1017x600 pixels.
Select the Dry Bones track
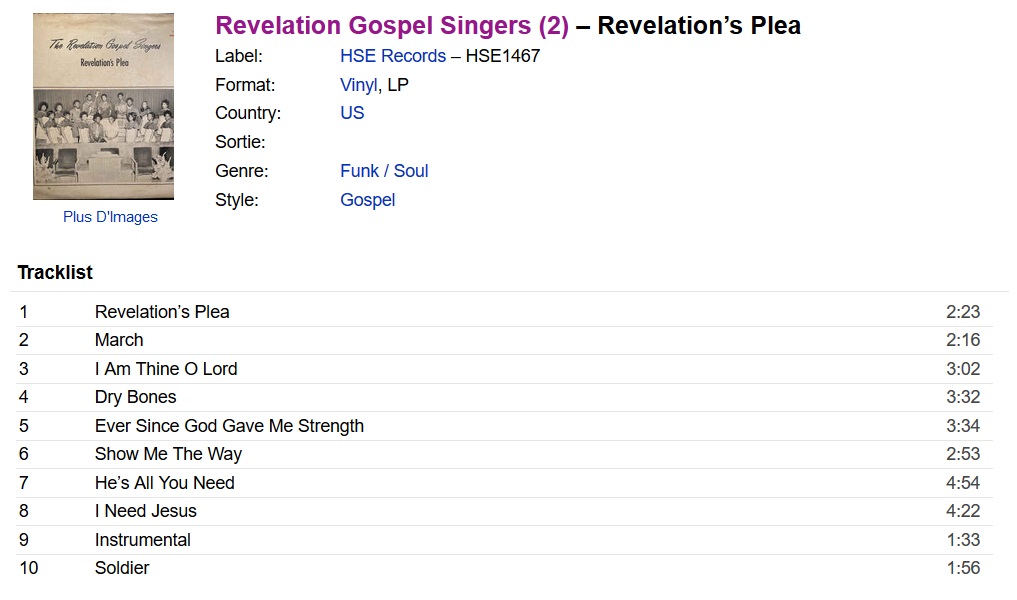click(x=504, y=397)
